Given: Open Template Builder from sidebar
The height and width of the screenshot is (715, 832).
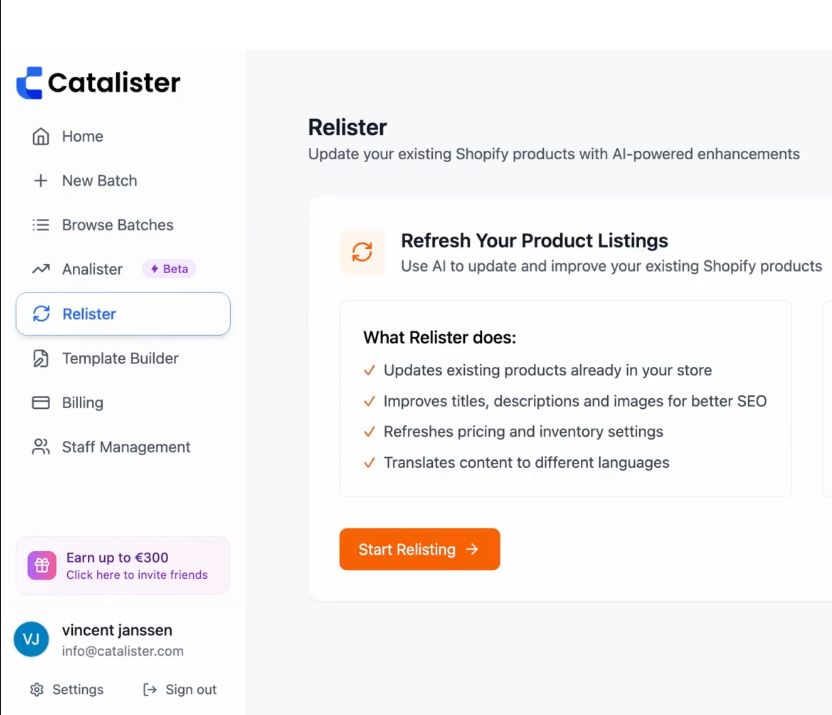Looking at the screenshot, I should [x=120, y=358].
